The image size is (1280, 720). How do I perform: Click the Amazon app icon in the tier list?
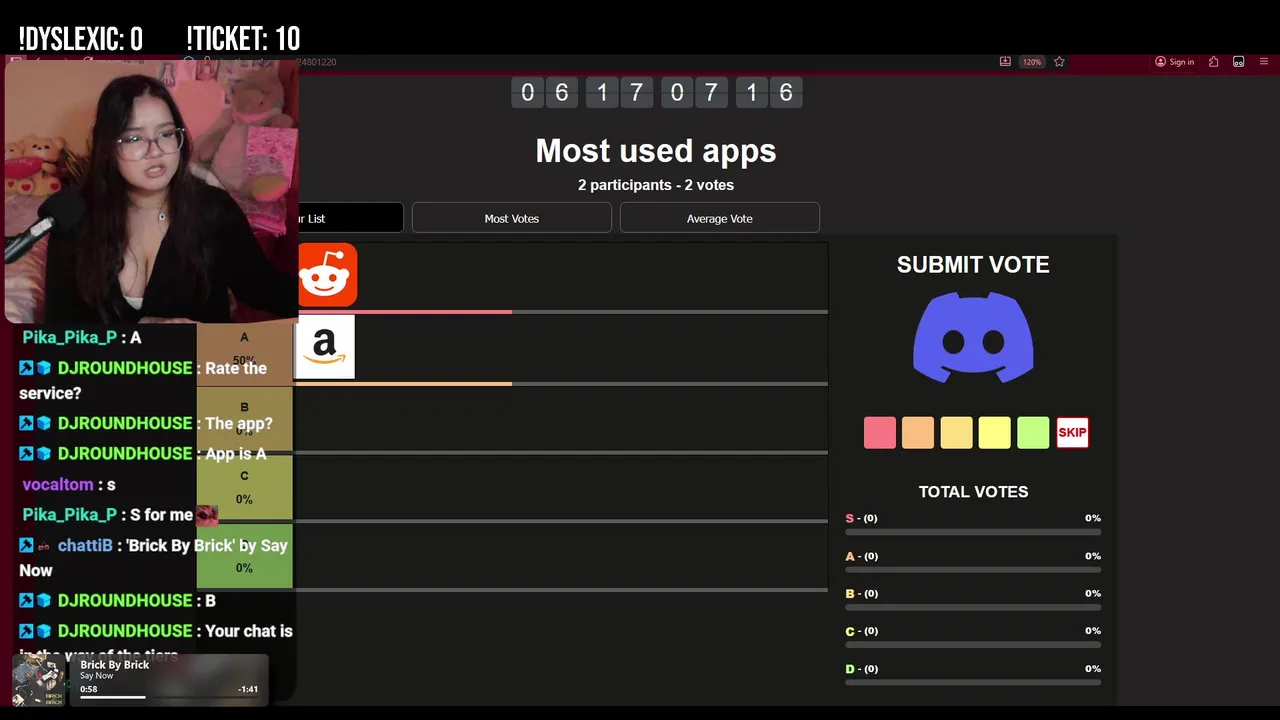coord(325,347)
